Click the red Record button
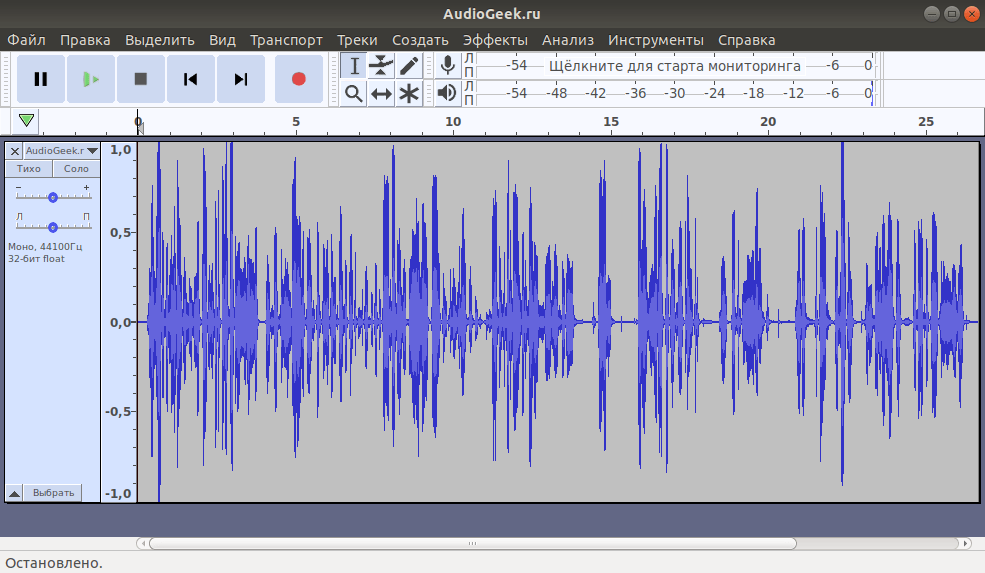The image size is (985, 573). pyautogui.click(x=298, y=79)
